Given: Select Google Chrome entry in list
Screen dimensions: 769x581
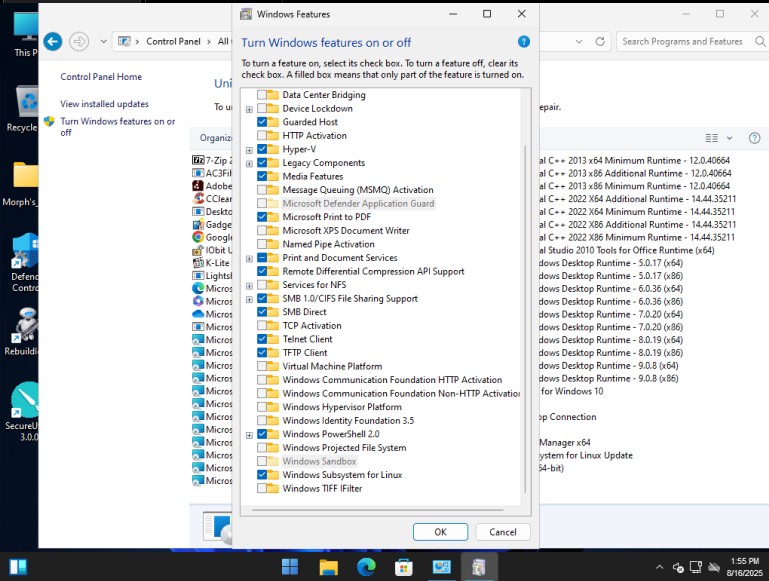Looking at the screenshot, I should 212,237.
